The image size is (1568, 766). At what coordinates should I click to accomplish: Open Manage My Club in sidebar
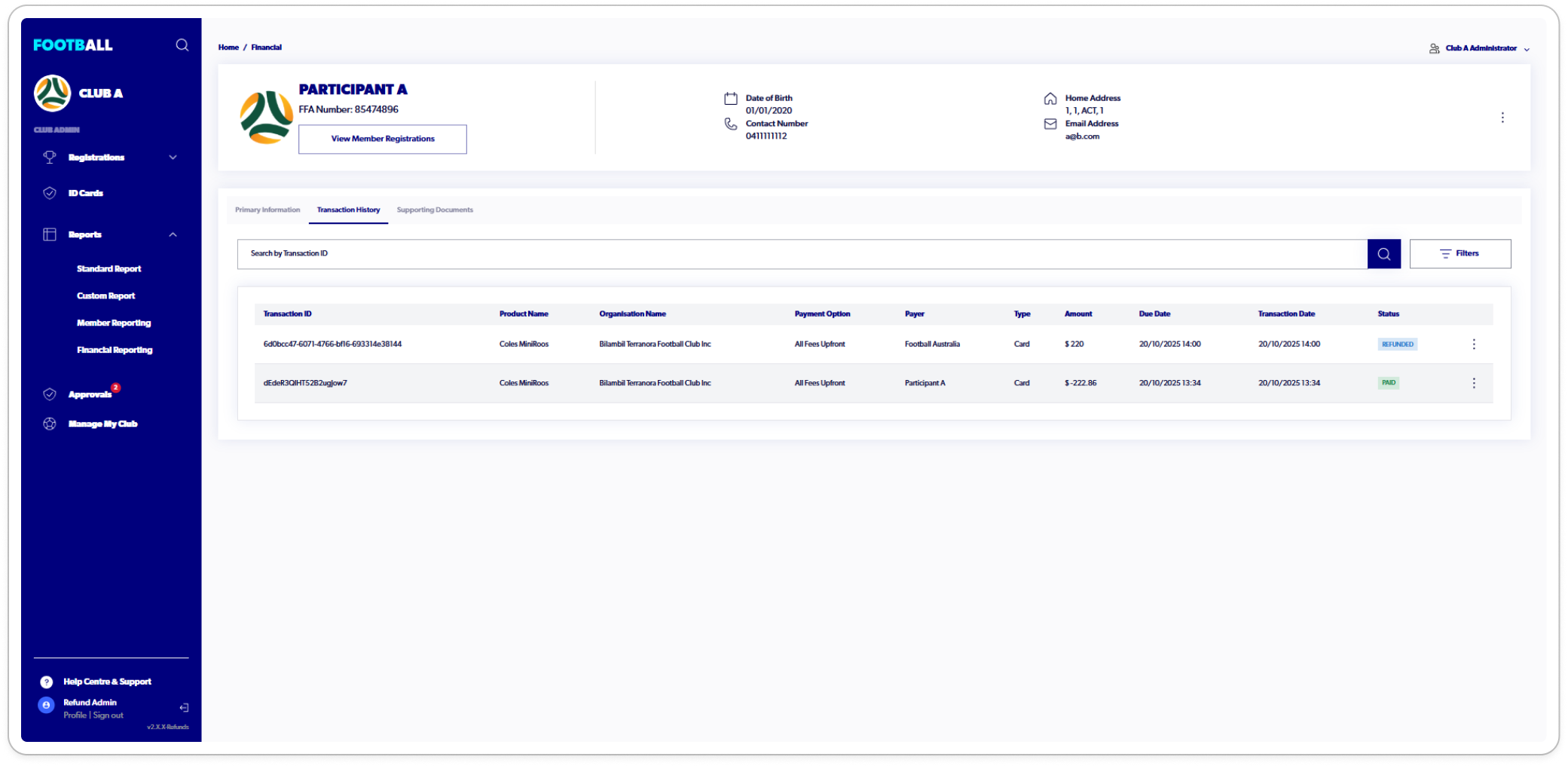(102, 424)
